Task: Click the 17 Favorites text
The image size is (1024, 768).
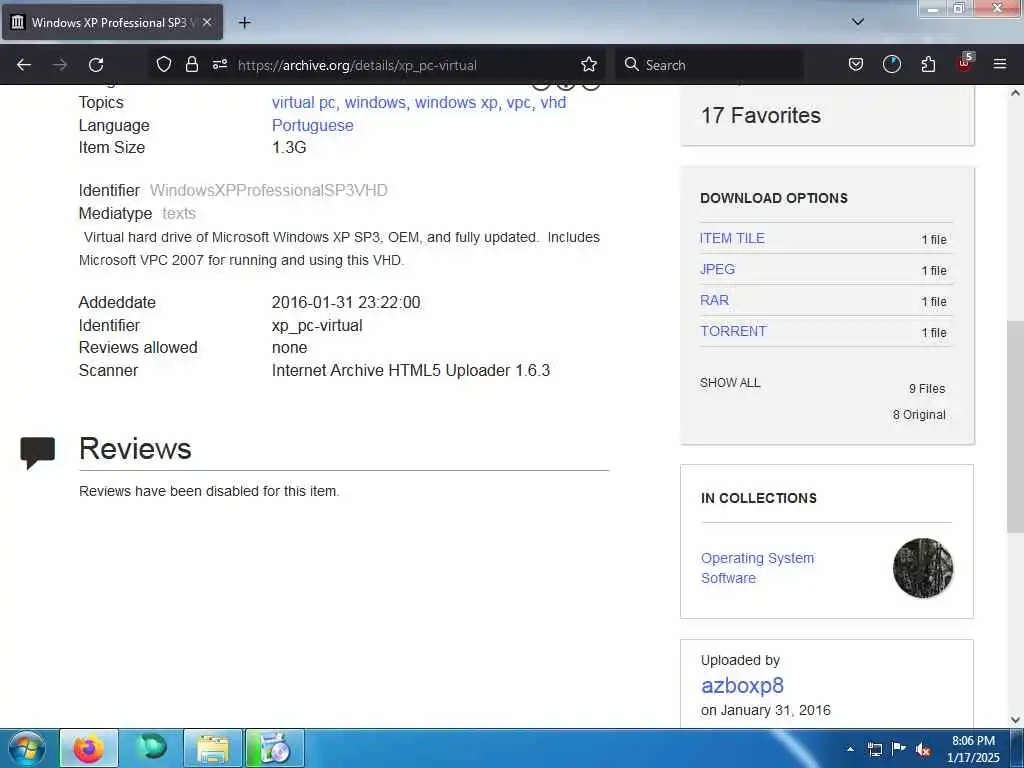Action: pos(761,116)
